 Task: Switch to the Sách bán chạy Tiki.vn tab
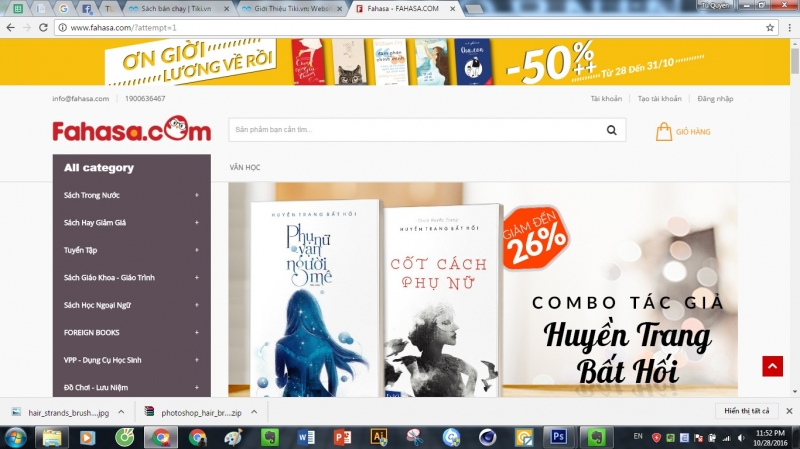(176, 9)
